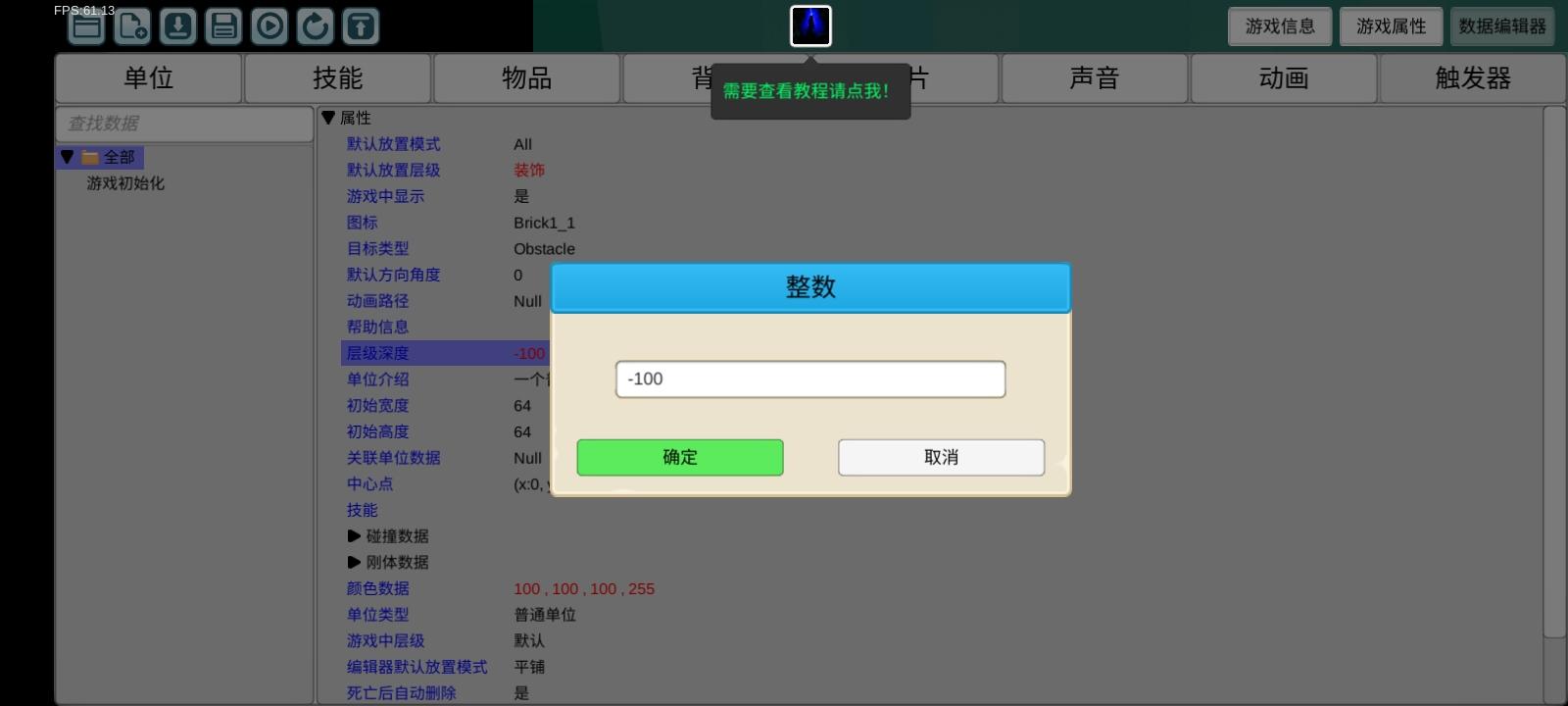The image size is (1568, 706).
Task: Select the 编辑器默认放置模式 property
Action: coord(416,667)
